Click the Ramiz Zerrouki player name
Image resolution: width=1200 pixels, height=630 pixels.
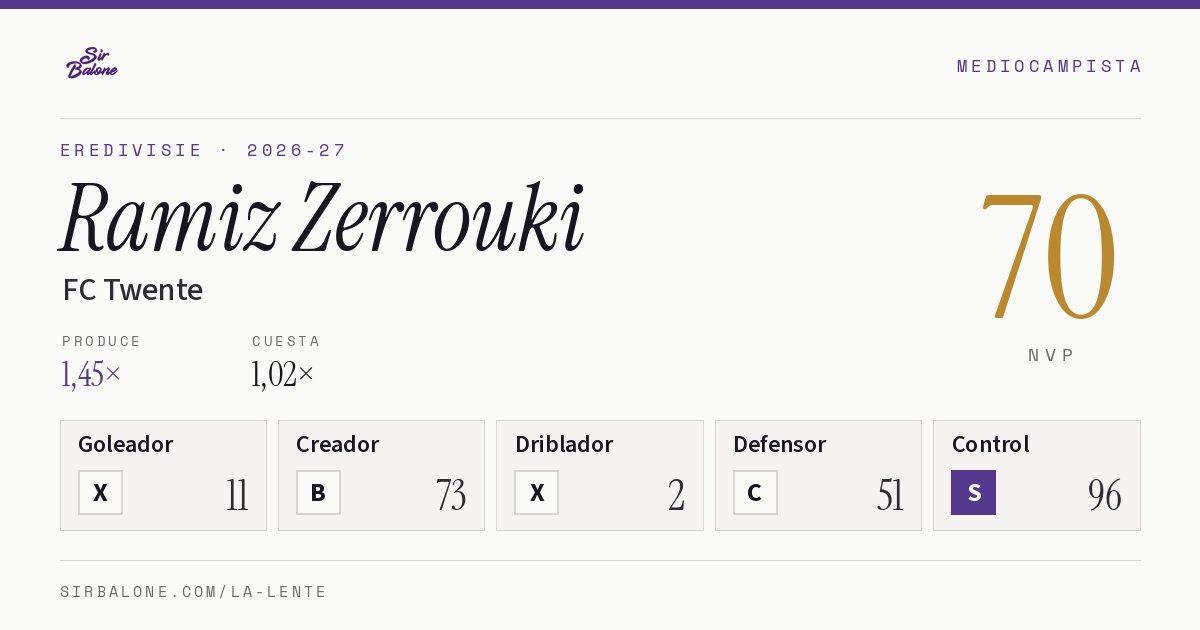tap(322, 218)
